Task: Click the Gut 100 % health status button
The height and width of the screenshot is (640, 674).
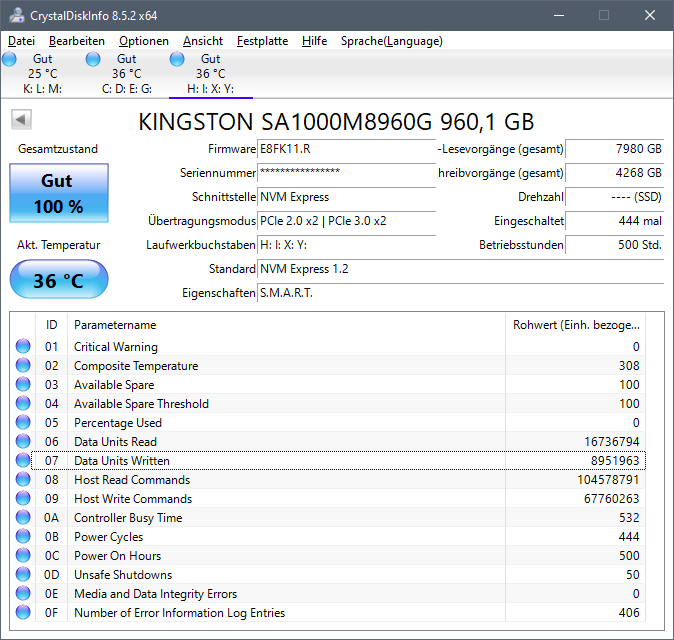Action: (59, 193)
